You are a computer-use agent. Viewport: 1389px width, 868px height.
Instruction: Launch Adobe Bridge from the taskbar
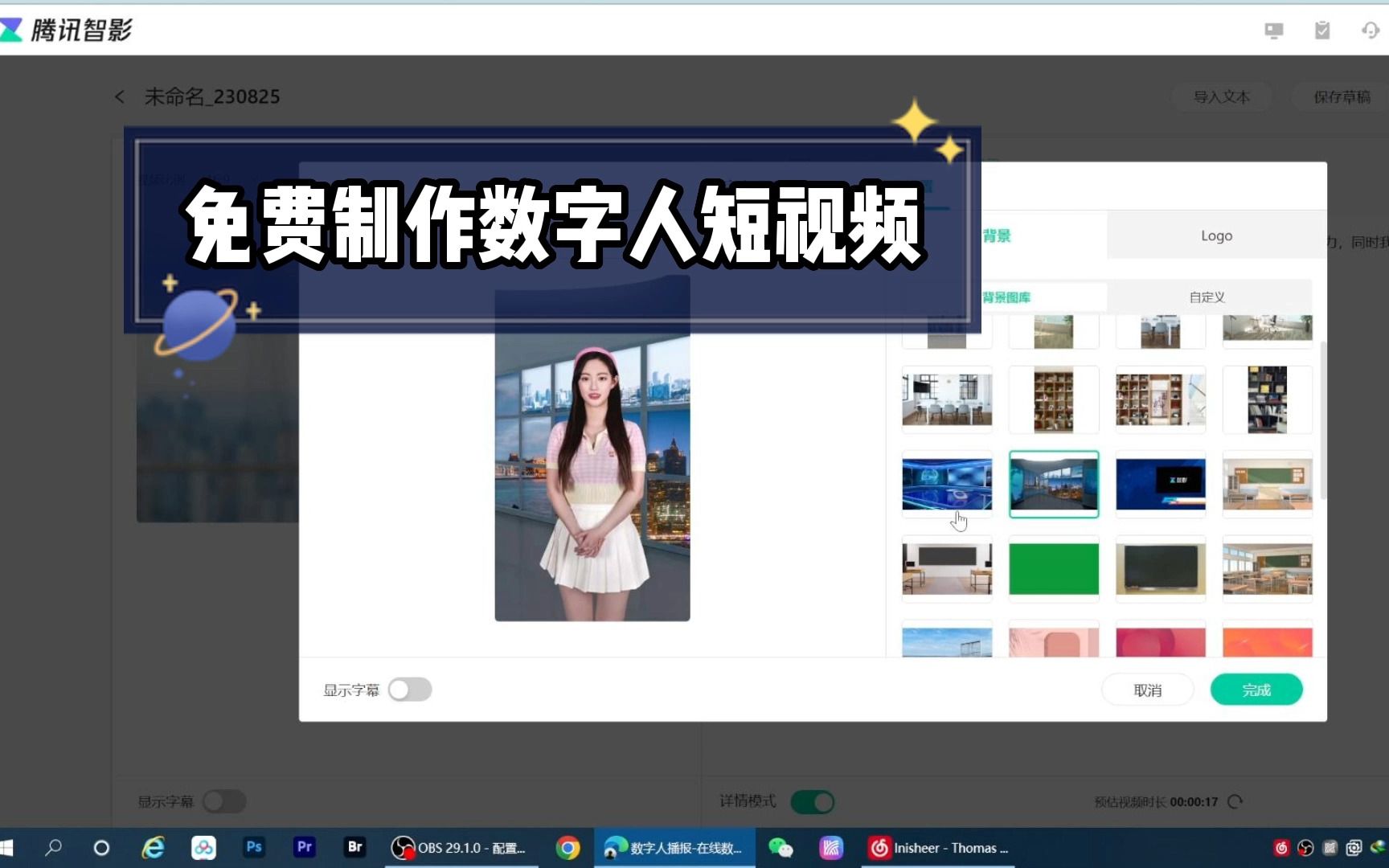[355, 847]
